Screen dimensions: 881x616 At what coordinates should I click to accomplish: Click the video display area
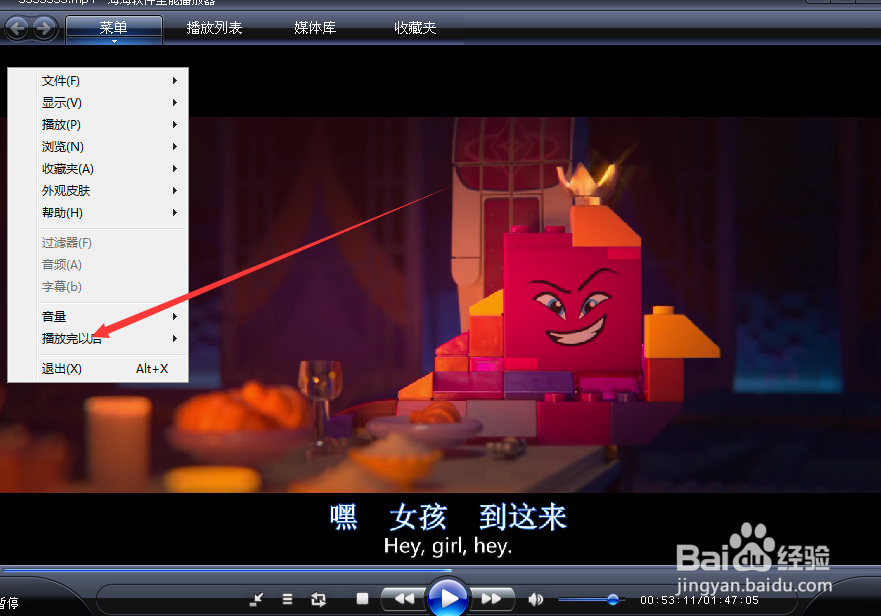click(440, 305)
